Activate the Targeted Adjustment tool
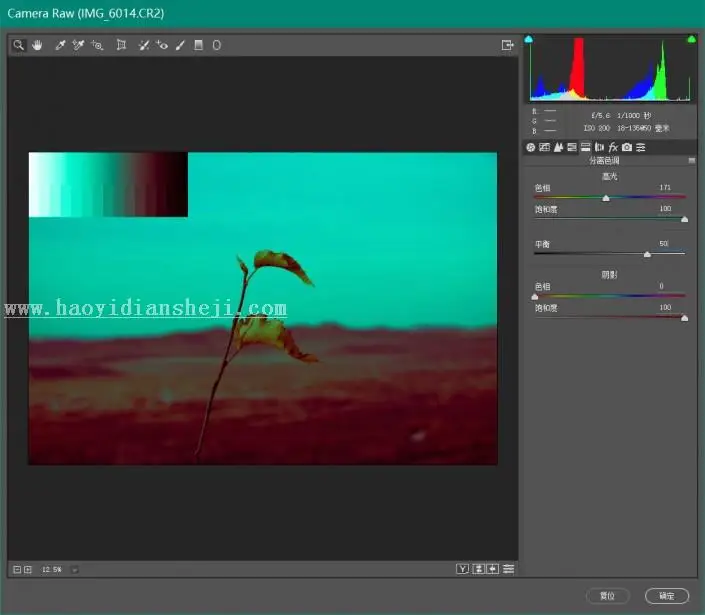The width and height of the screenshot is (705, 615). 97,45
